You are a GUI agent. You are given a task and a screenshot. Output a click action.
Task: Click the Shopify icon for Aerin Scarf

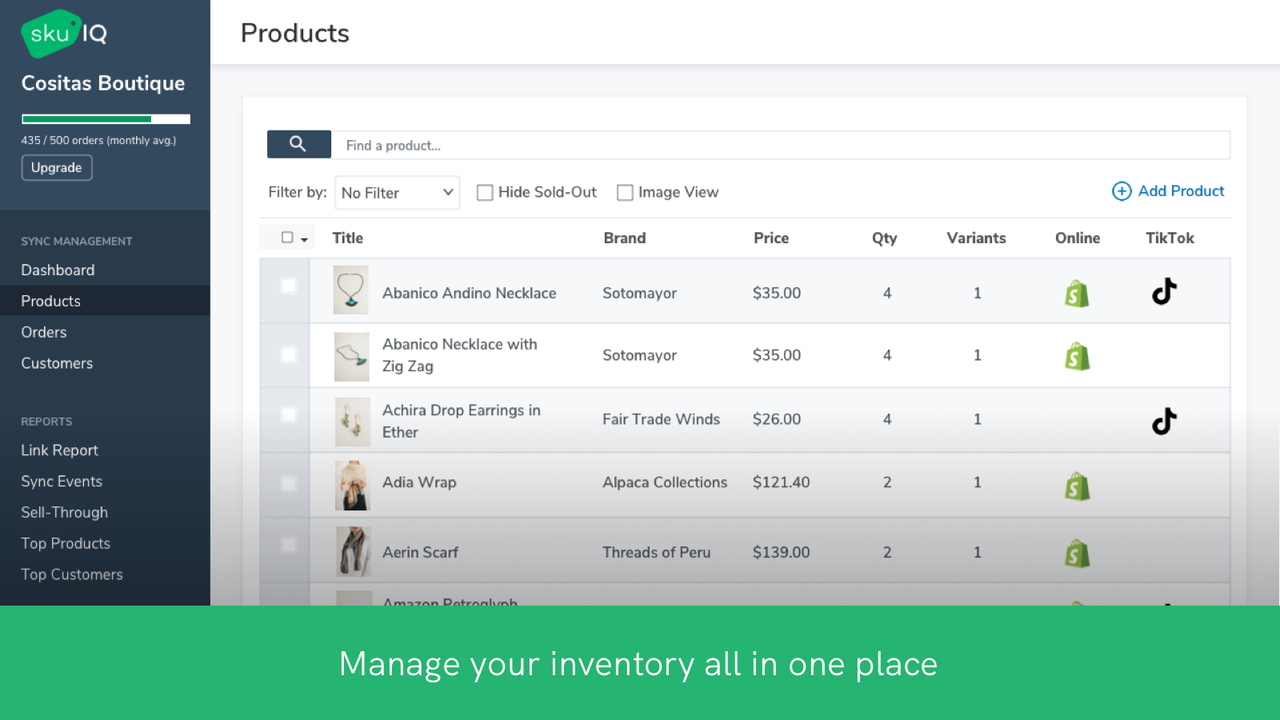(1077, 551)
